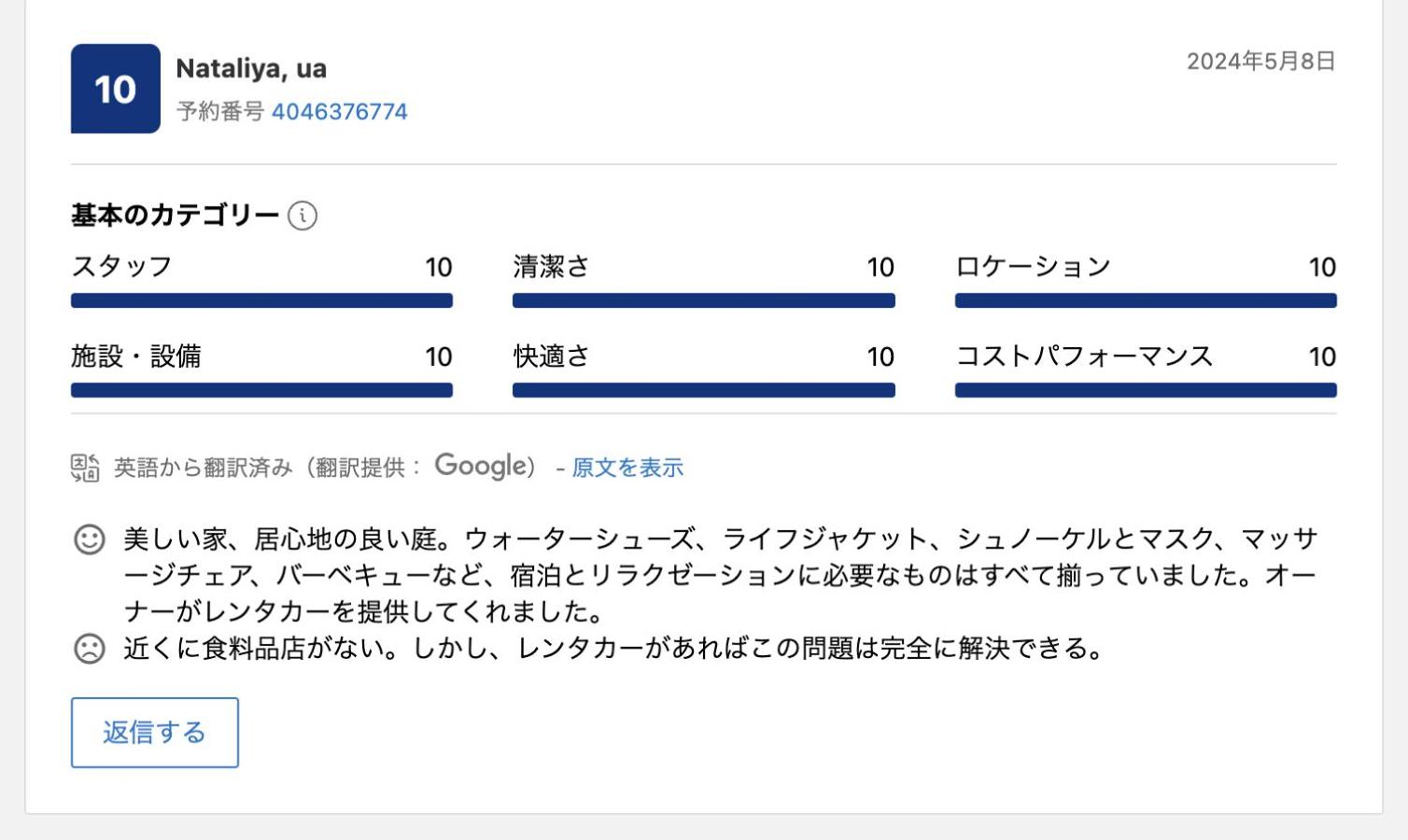Viewport: 1408px width, 840px height.
Task: Click the Google translation provider logo
Action: point(481,466)
